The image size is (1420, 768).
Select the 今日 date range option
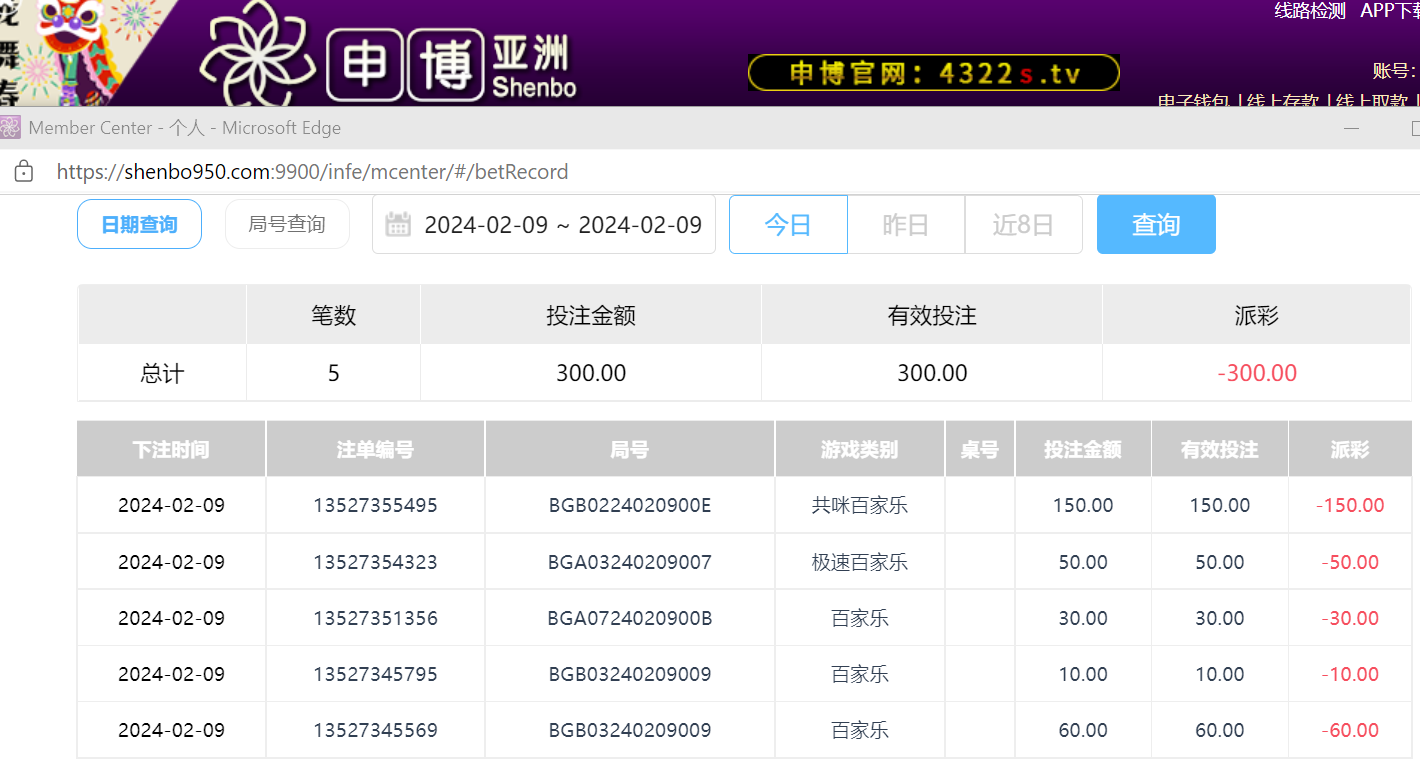click(x=788, y=225)
